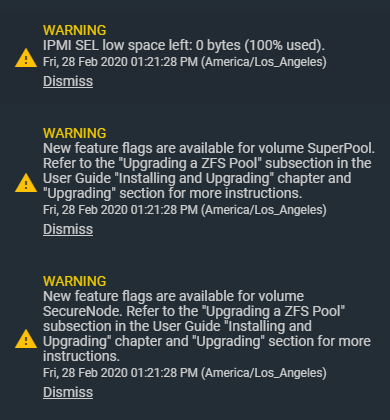Click "Installing and Upgrading" text in SuperPool alert
This screenshot has height=420, width=390.
tap(194, 178)
